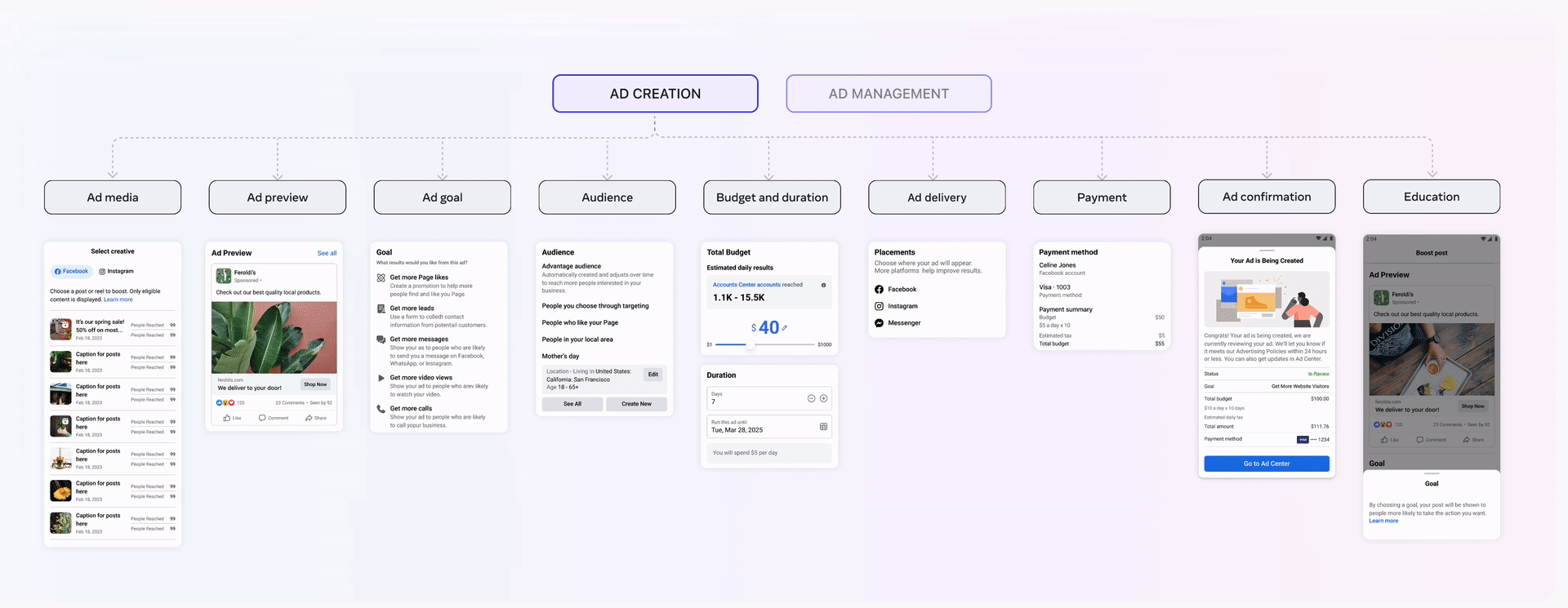Click the plant leaves image in Ad Preview

pyautogui.click(x=274, y=338)
